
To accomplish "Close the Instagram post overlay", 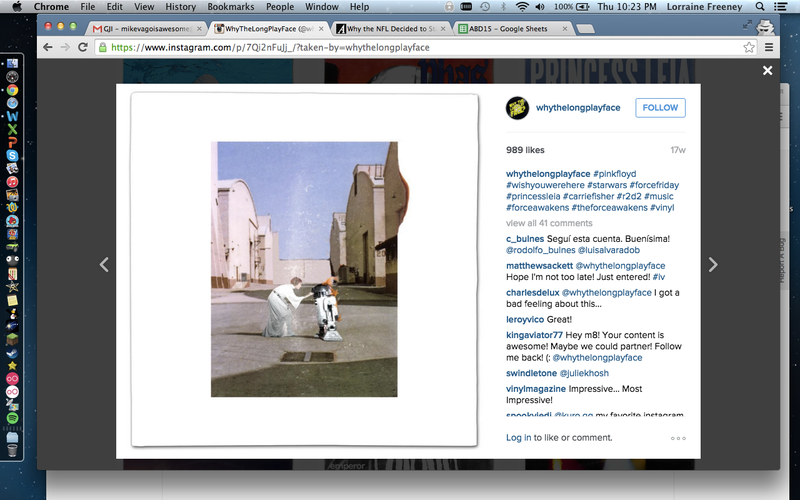I will coord(767,70).
